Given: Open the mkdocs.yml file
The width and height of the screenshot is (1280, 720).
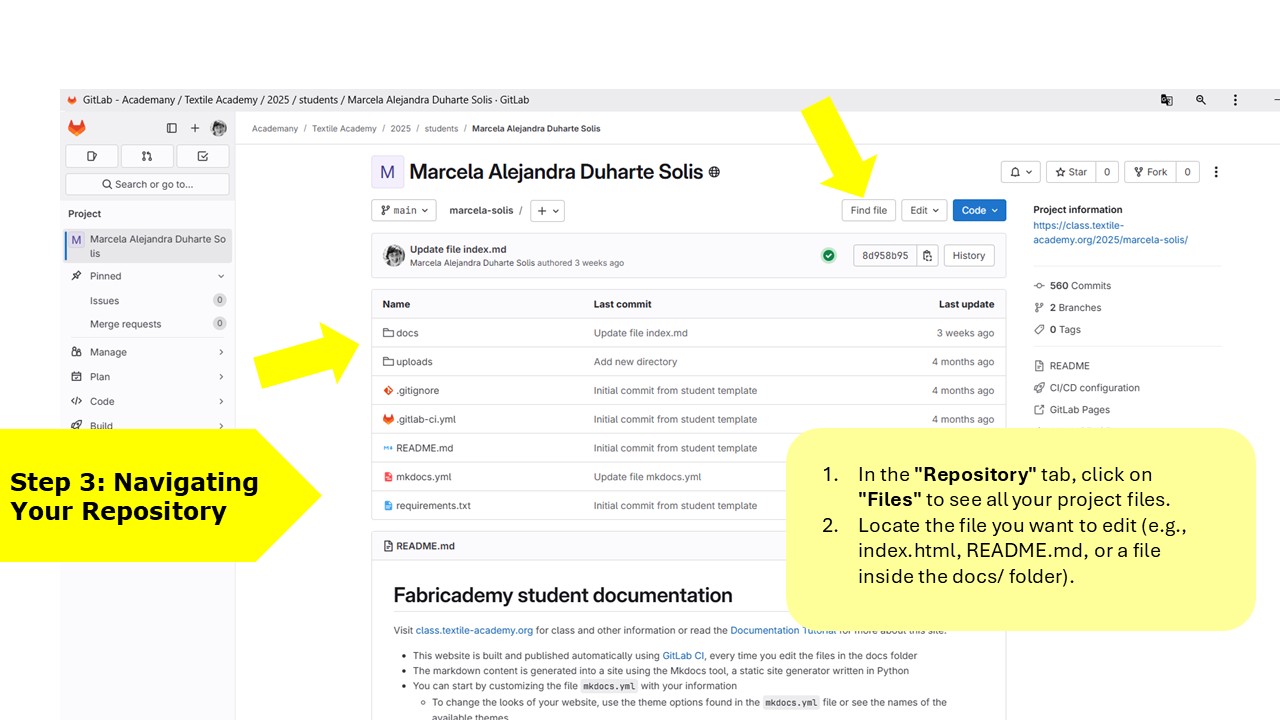Looking at the screenshot, I should coord(423,477).
